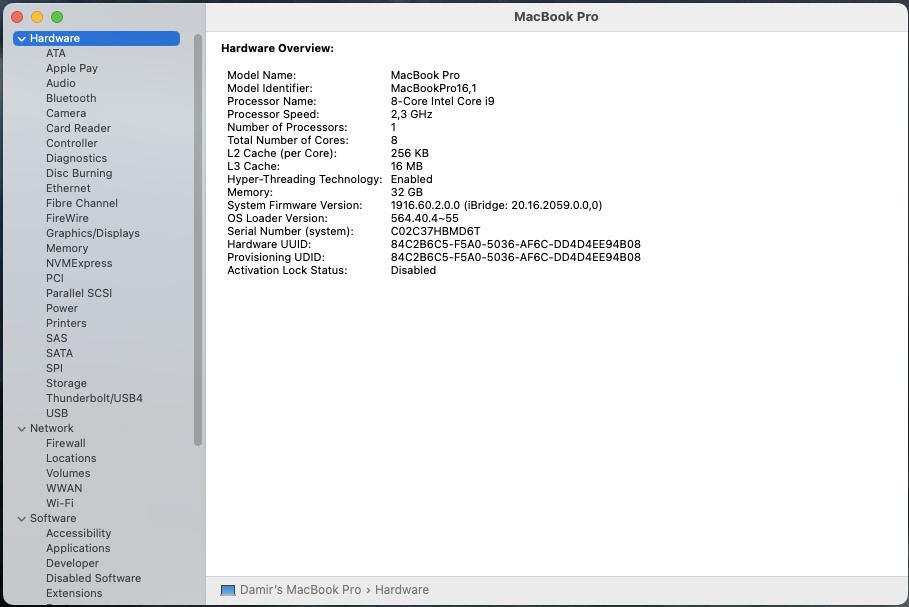The height and width of the screenshot is (607, 909).
Task: Click the Provisioning UDID value
Action: coord(515,257)
